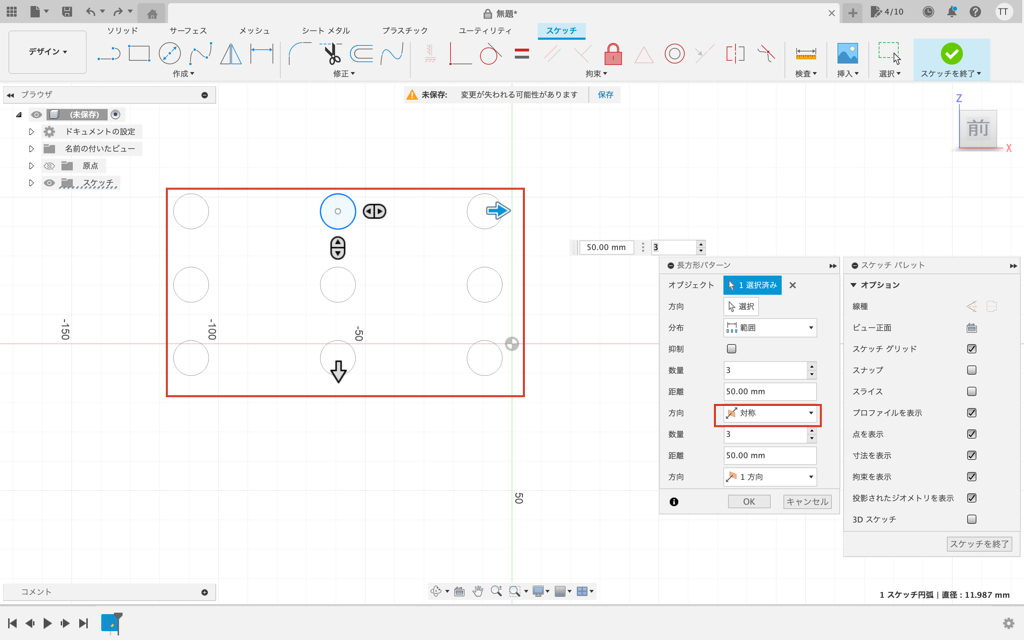The width and height of the screenshot is (1024, 640).
Task: Select the Line sketch tool
Action: (x=109, y=54)
